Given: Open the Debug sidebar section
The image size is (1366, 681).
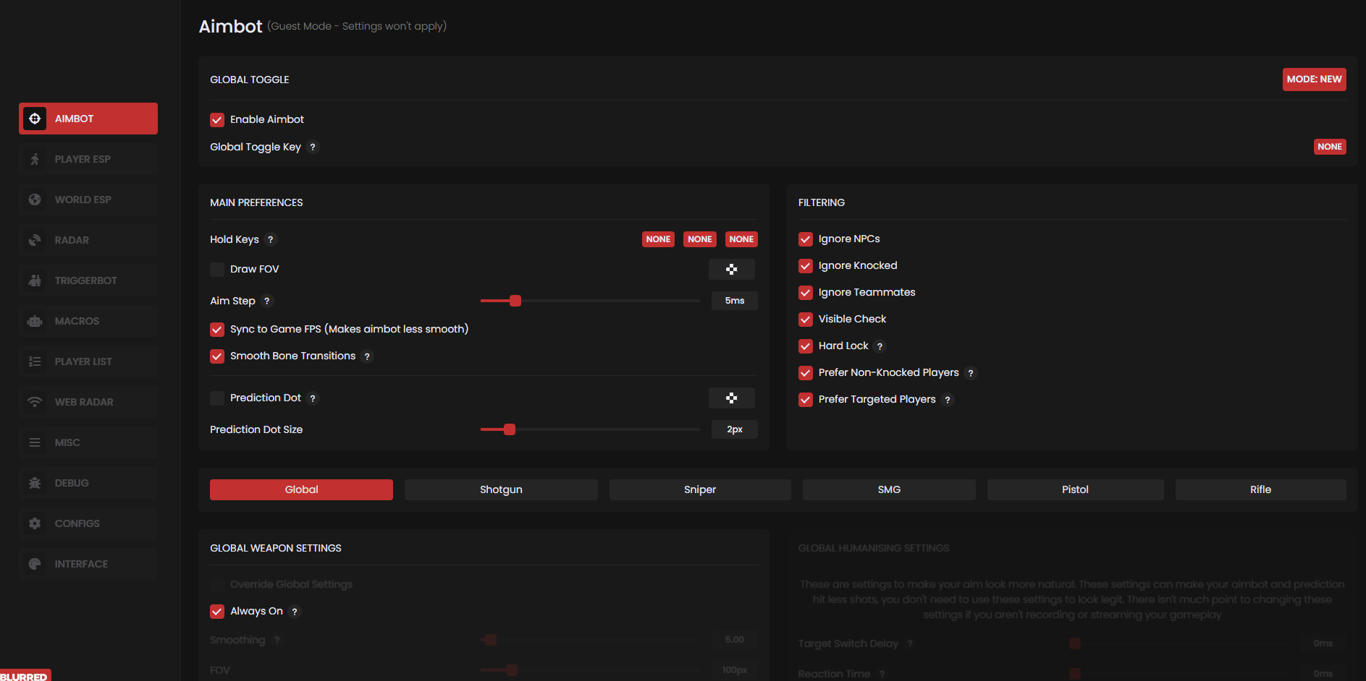Looking at the screenshot, I should 88,483.
